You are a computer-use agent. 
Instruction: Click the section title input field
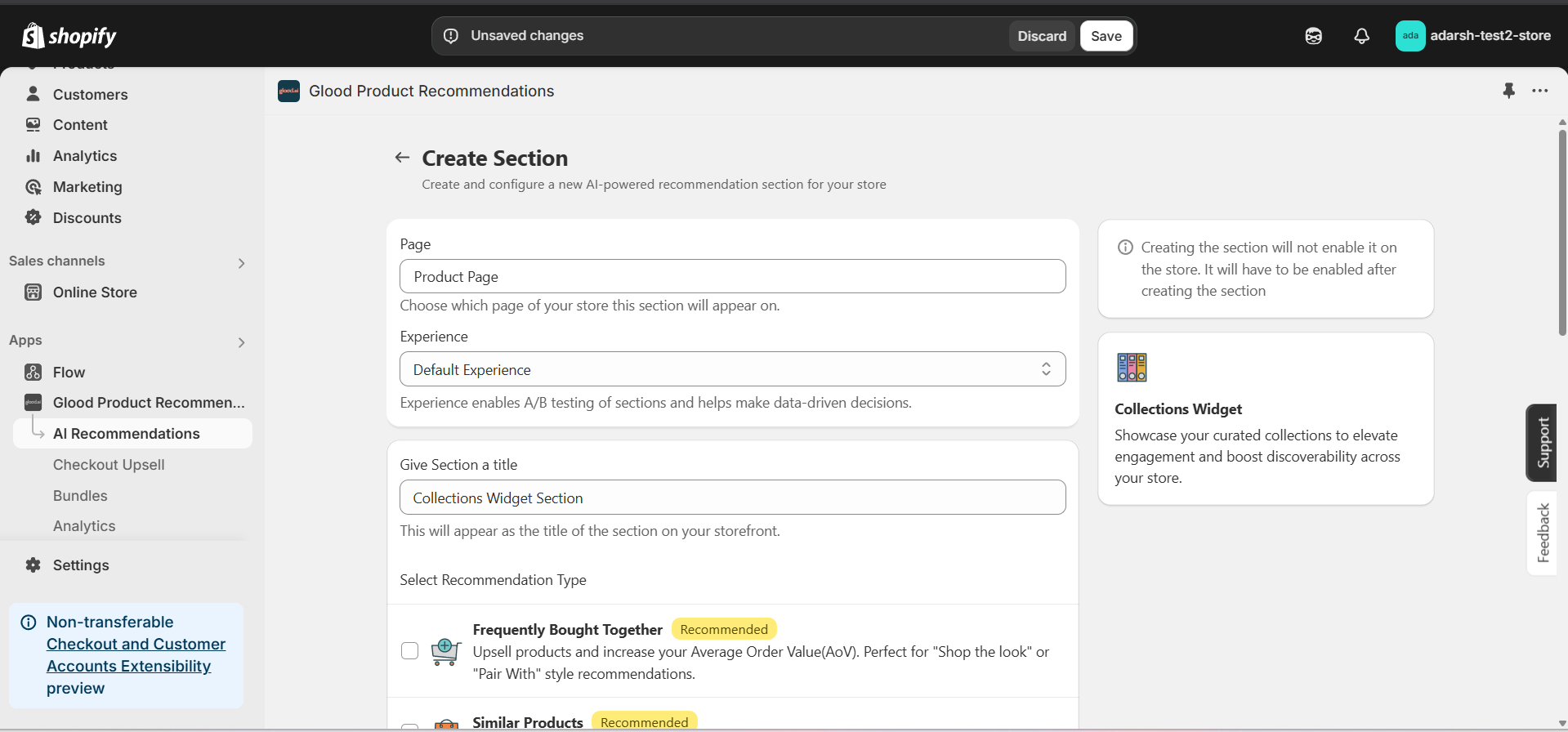point(732,498)
